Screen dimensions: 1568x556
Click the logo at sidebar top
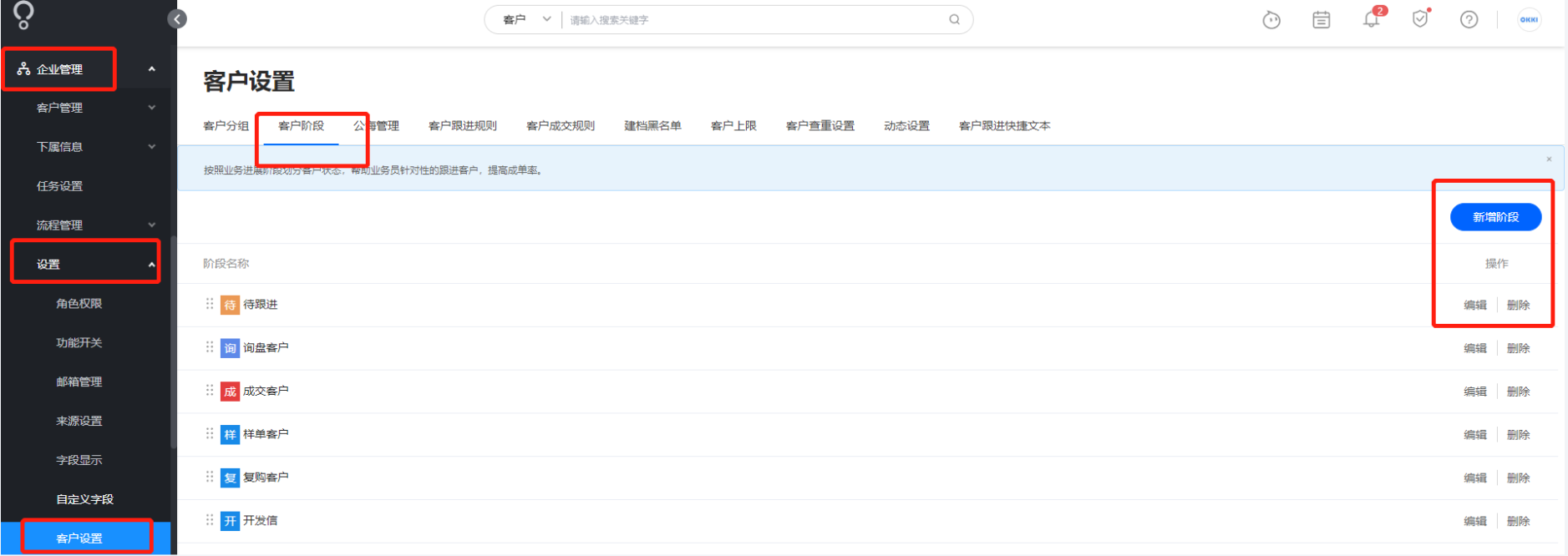click(23, 15)
